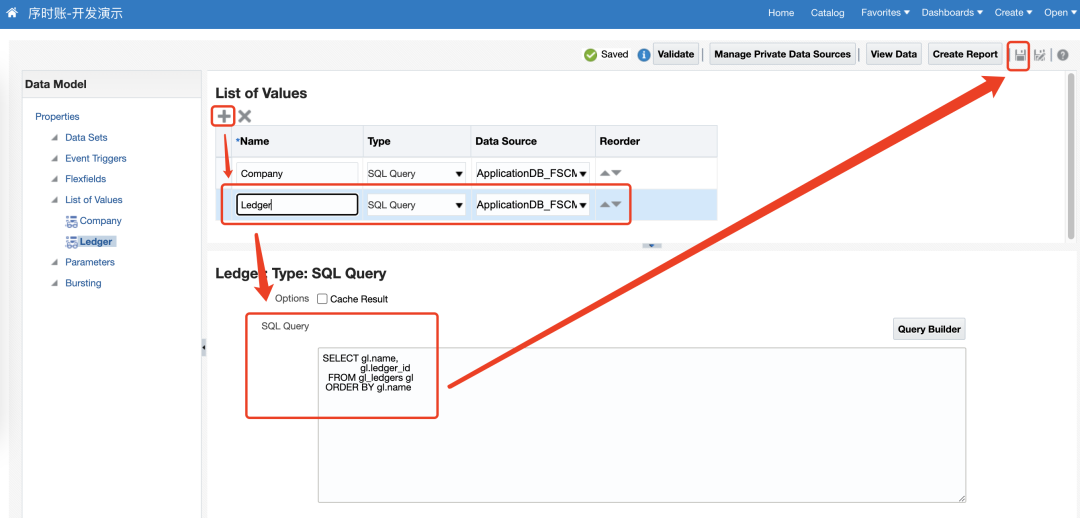
Task: Click the right-side vertical scrollbar
Action: pyautogui.click(x=1071, y=156)
